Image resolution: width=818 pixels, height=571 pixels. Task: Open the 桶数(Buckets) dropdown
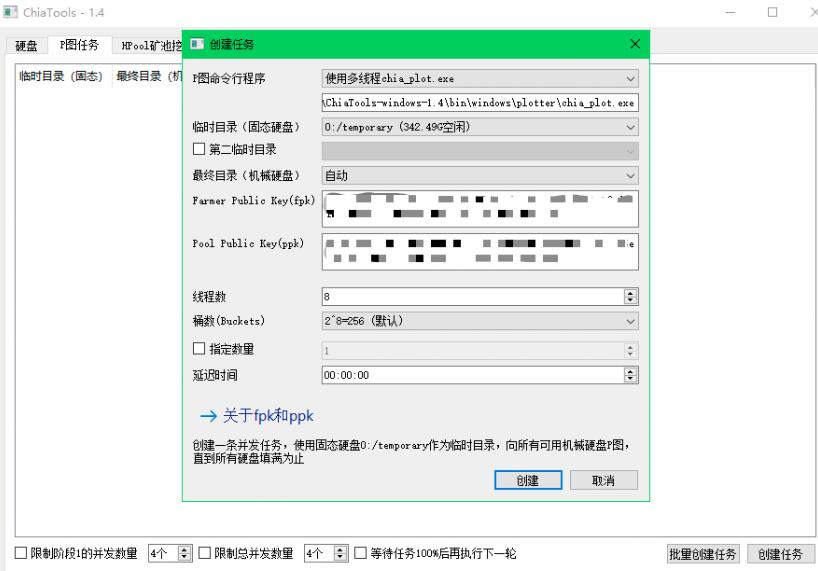click(480, 321)
